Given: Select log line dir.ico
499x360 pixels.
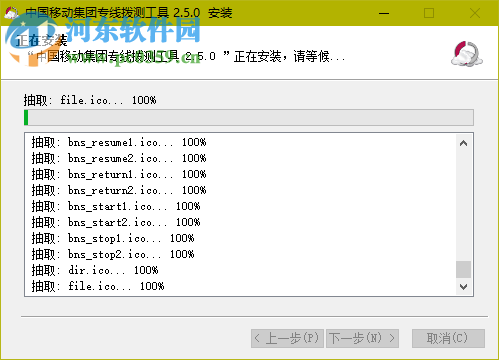Looking at the screenshot, I should (95, 270).
